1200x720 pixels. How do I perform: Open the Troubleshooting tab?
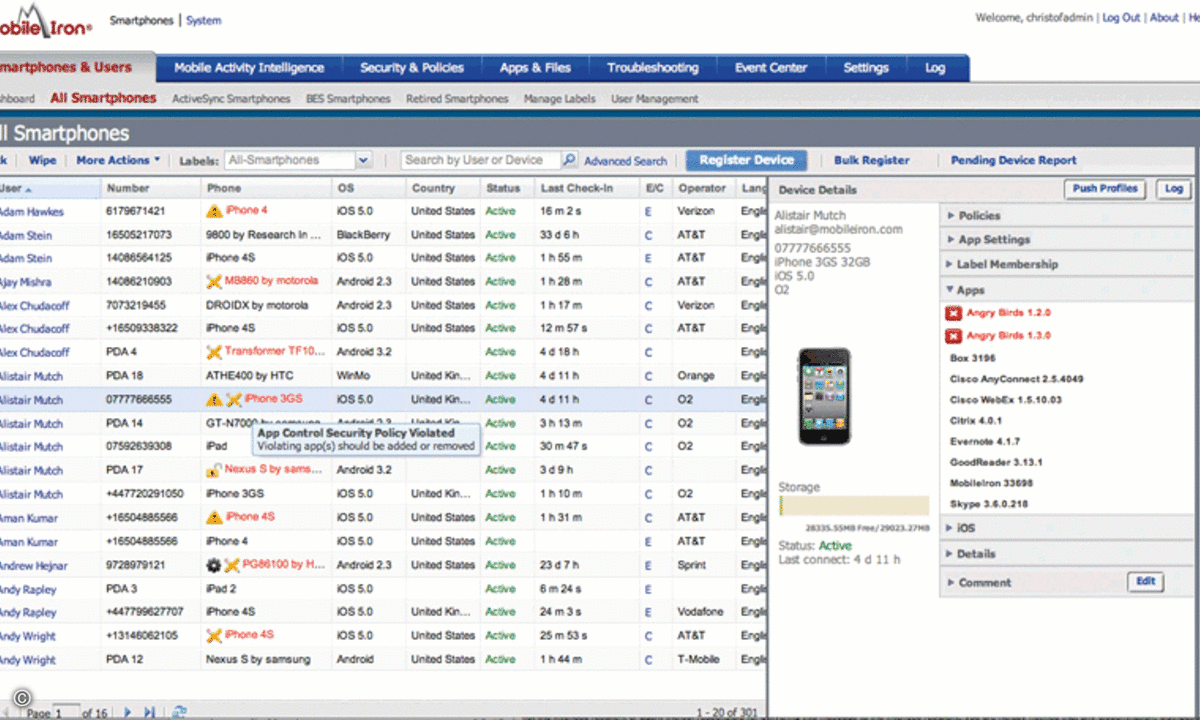[652, 68]
